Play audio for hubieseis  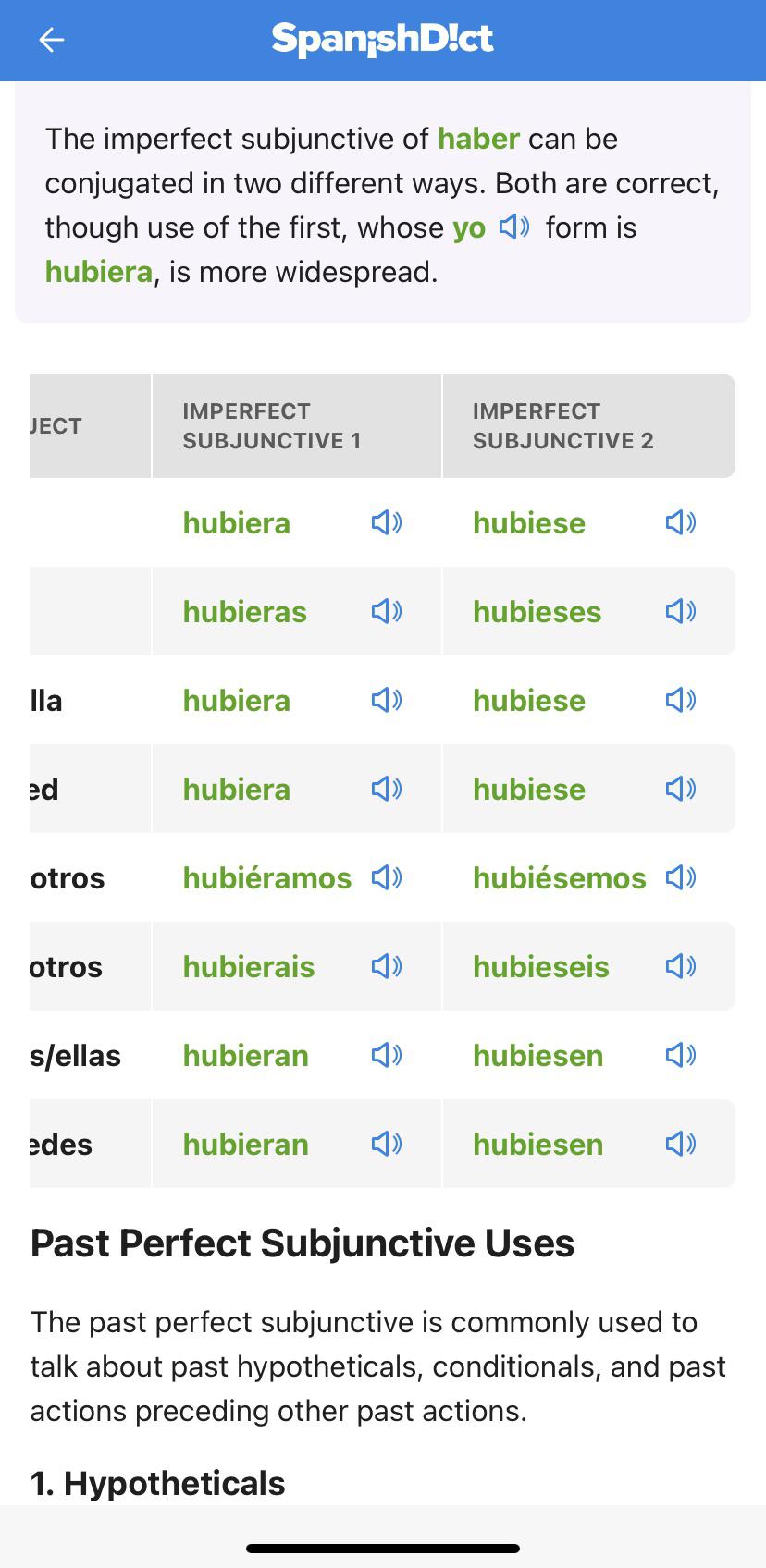[681, 966]
